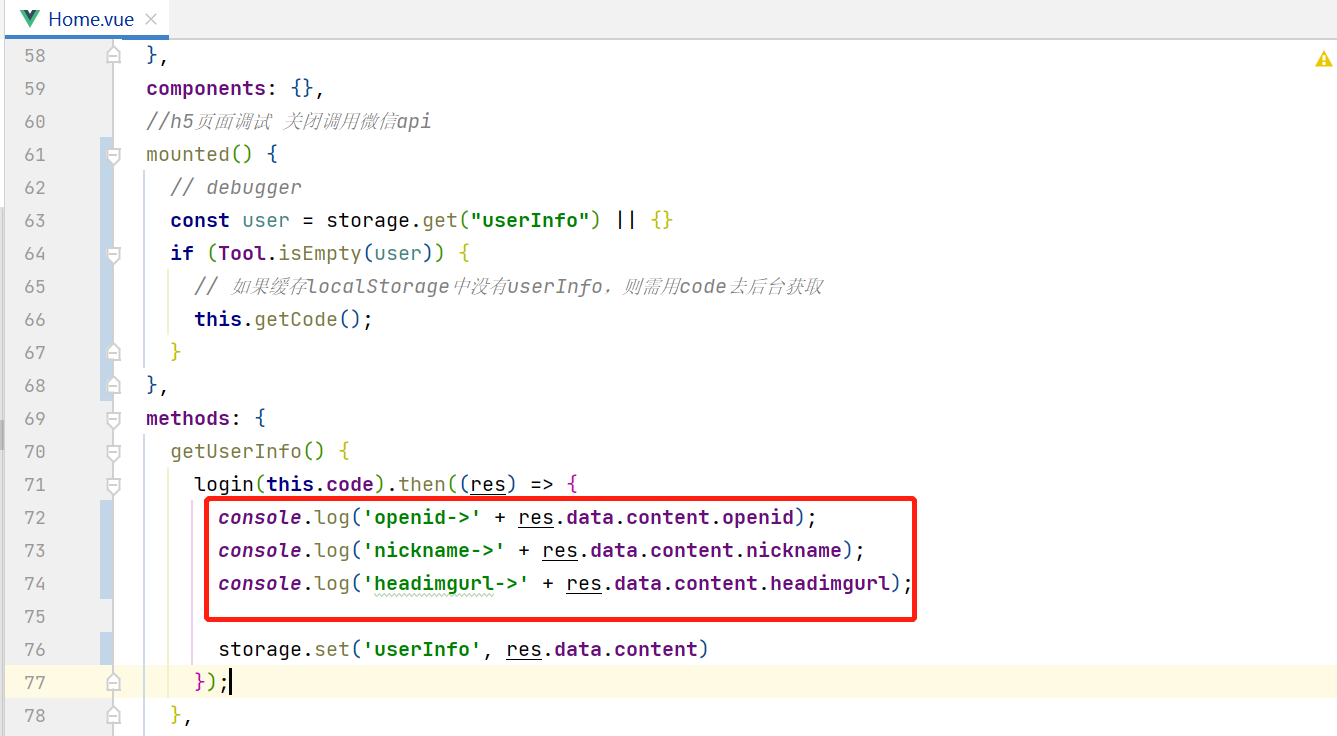Click the fold end marker at line 77
This screenshot has height=736, width=1337.
113,682
